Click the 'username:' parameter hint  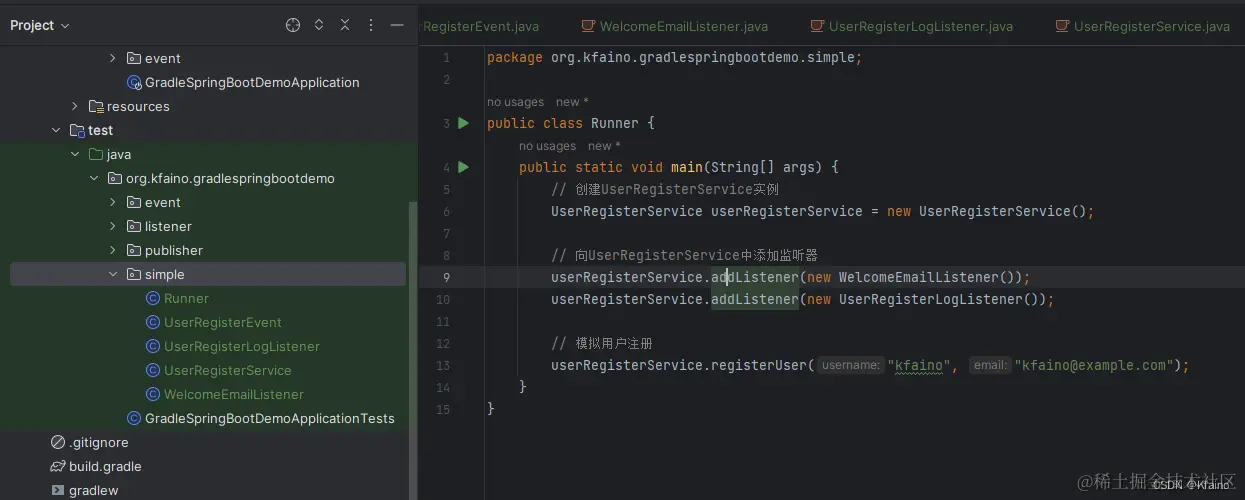click(850, 366)
